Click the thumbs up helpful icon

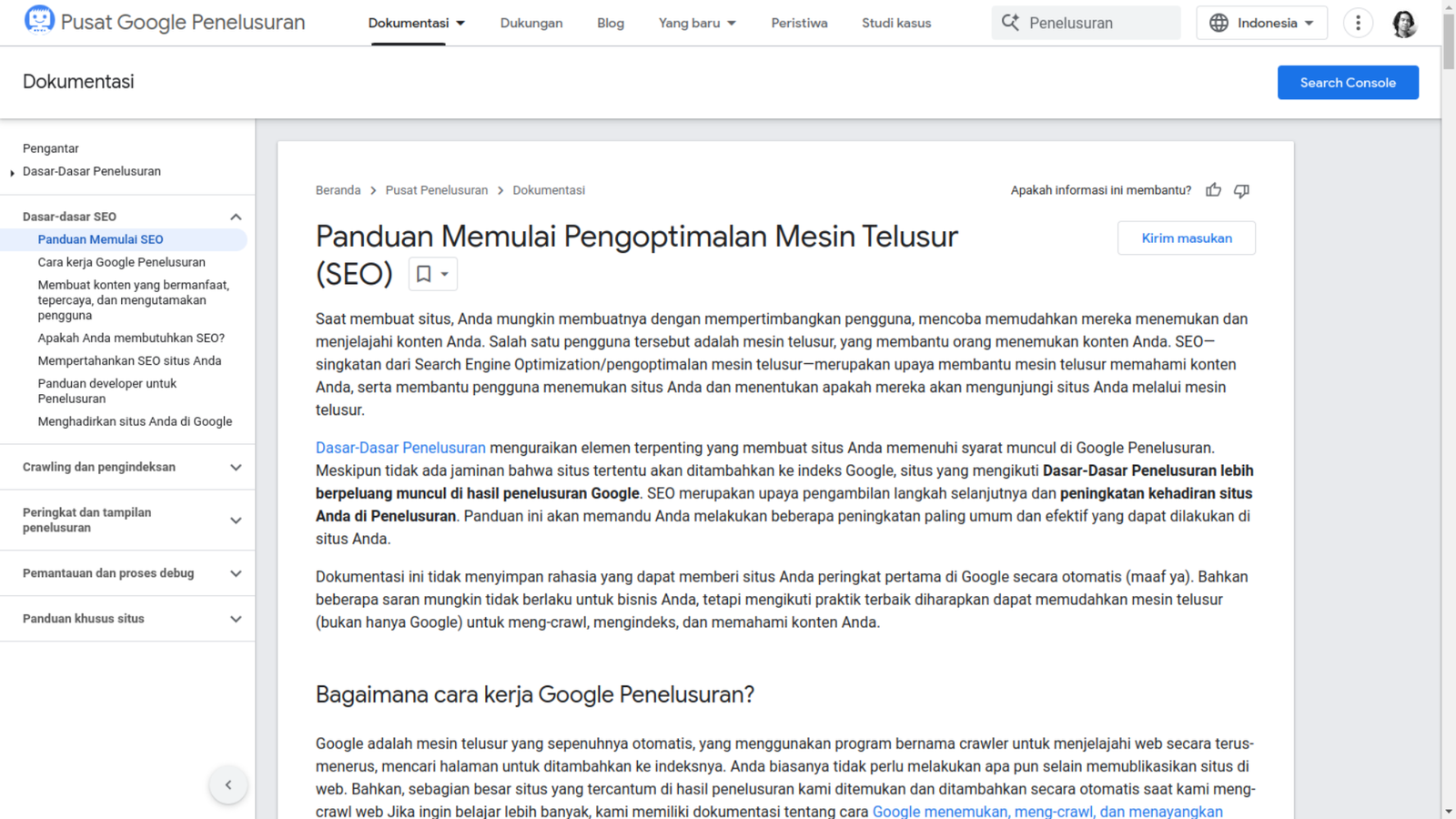(1213, 190)
